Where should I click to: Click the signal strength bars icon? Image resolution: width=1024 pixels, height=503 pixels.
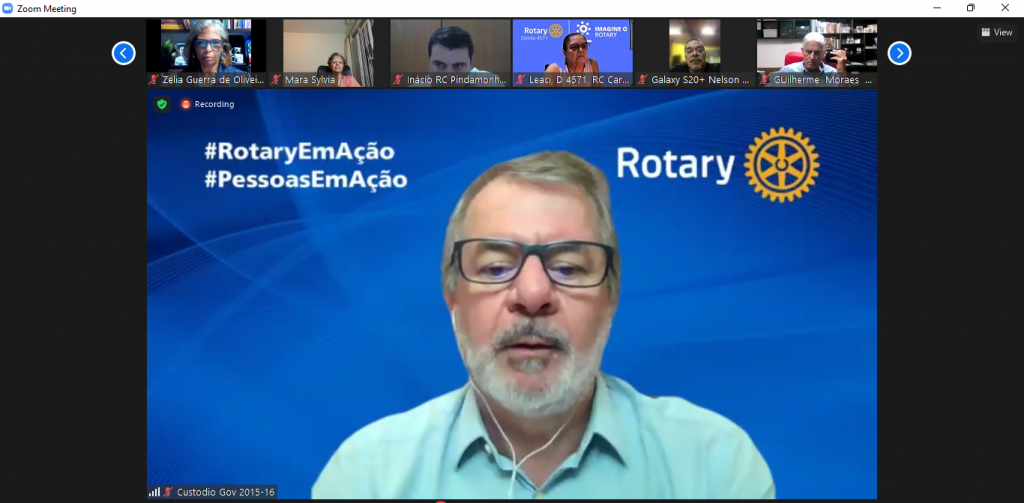(x=154, y=492)
